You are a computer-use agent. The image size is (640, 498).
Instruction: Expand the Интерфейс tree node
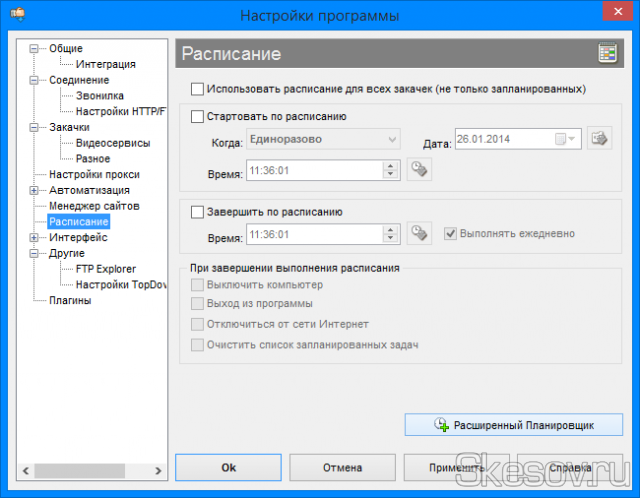coord(35,238)
